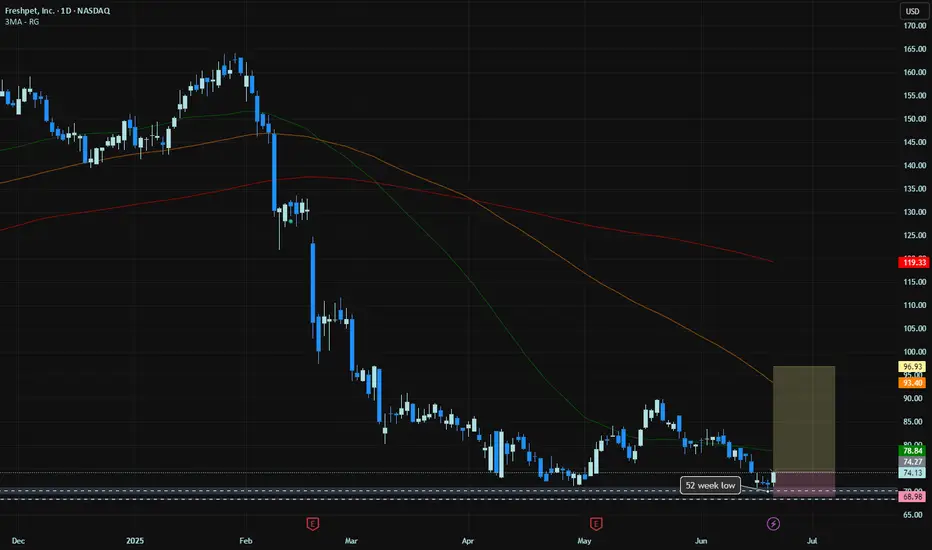
Task: Click the 145.00 price axis value
Action: click(x=914, y=142)
